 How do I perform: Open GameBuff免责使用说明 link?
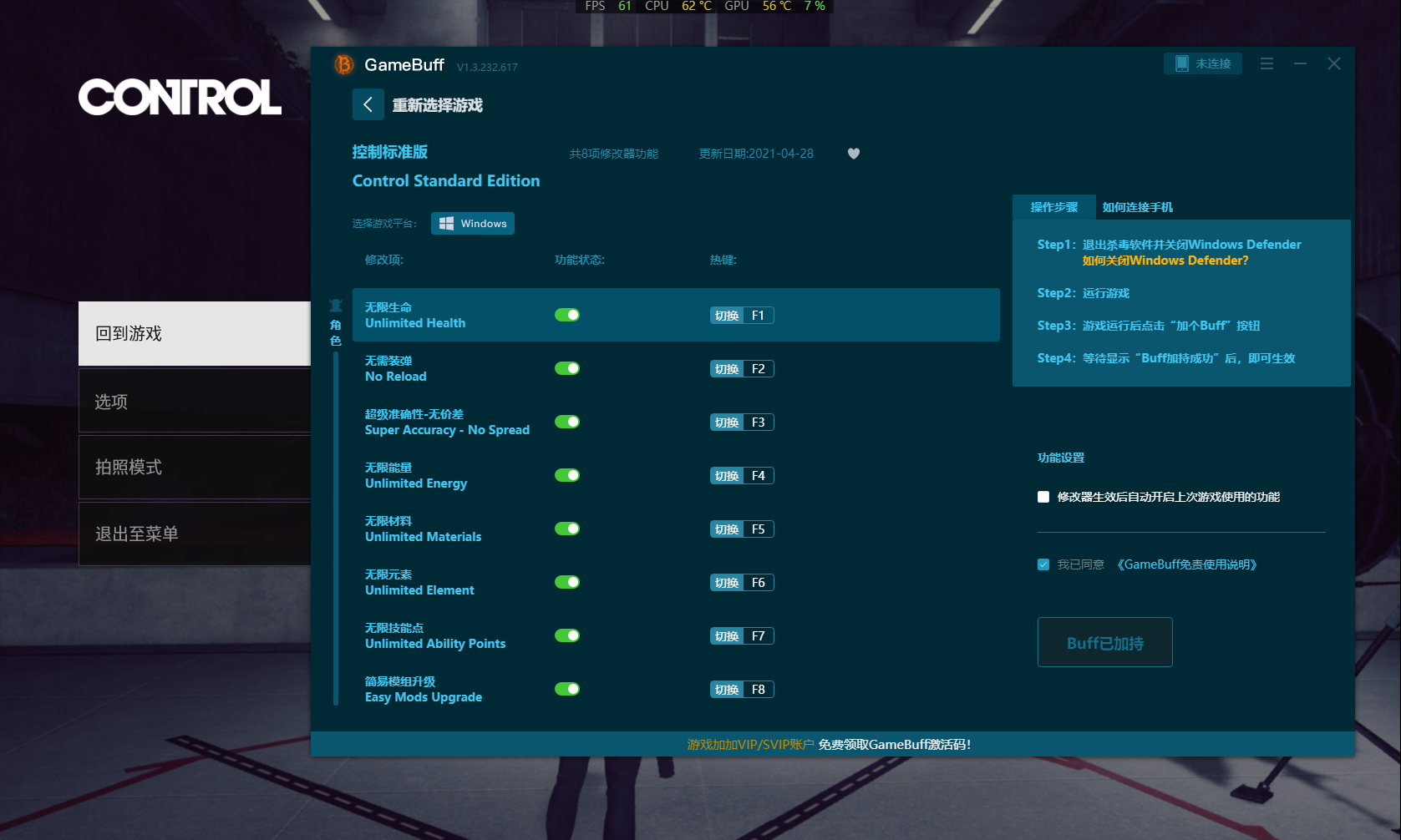pyautogui.click(x=1187, y=564)
